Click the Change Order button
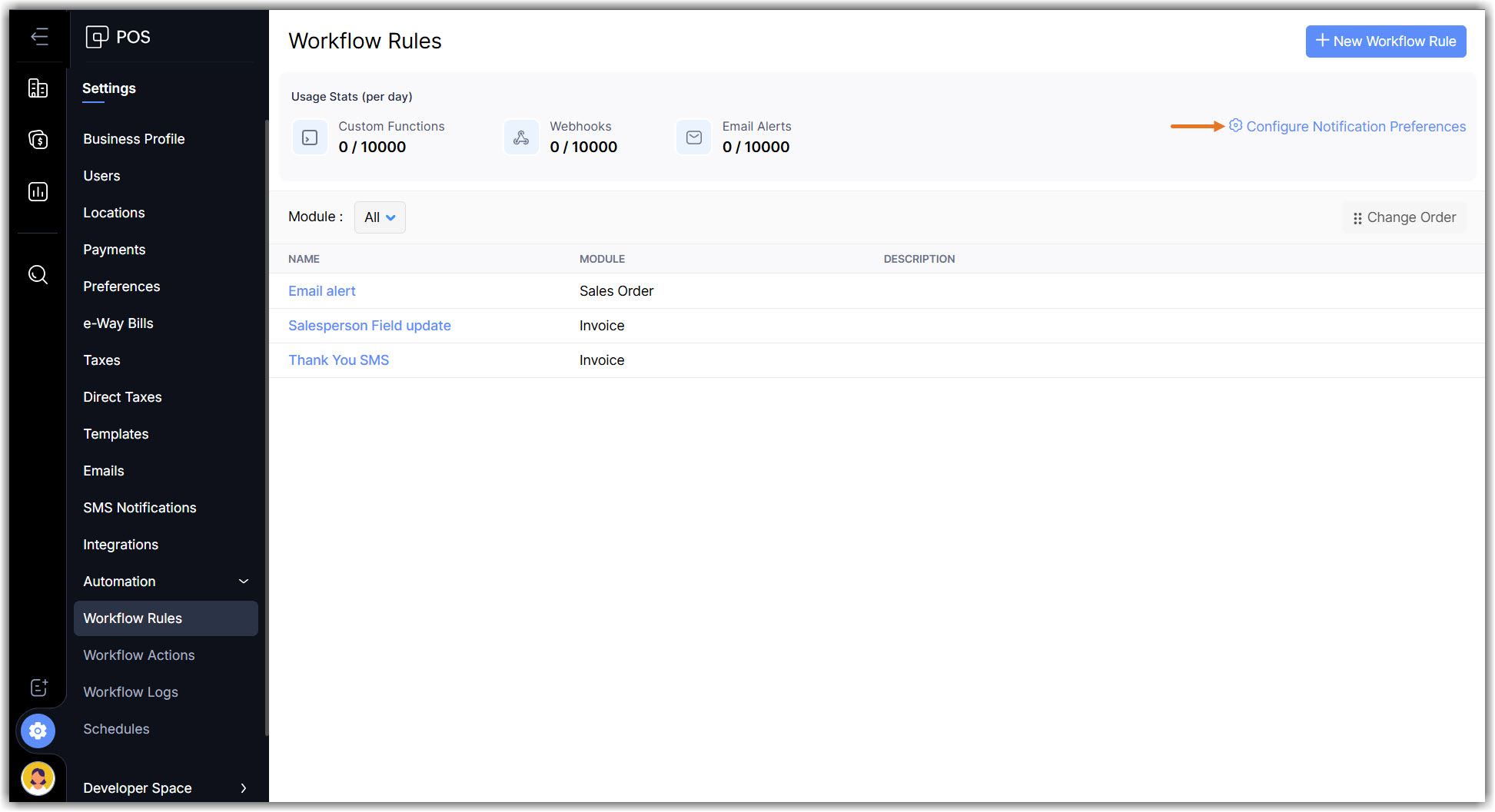1495x812 pixels. tap(1404, 217)
